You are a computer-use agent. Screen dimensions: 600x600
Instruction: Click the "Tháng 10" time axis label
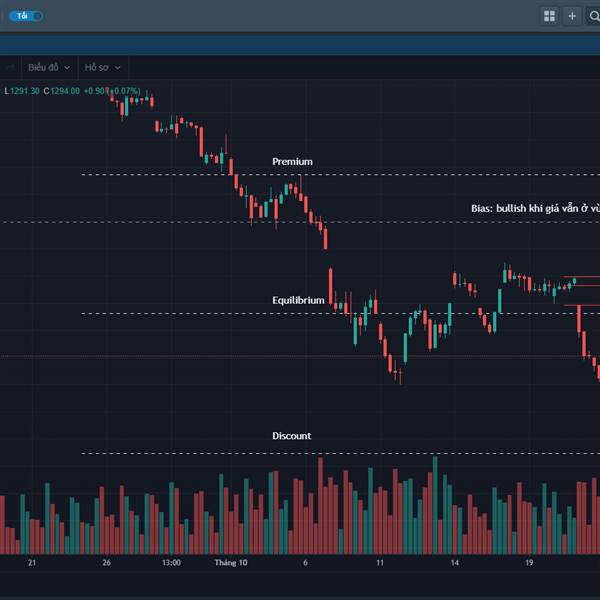point(231,563)
